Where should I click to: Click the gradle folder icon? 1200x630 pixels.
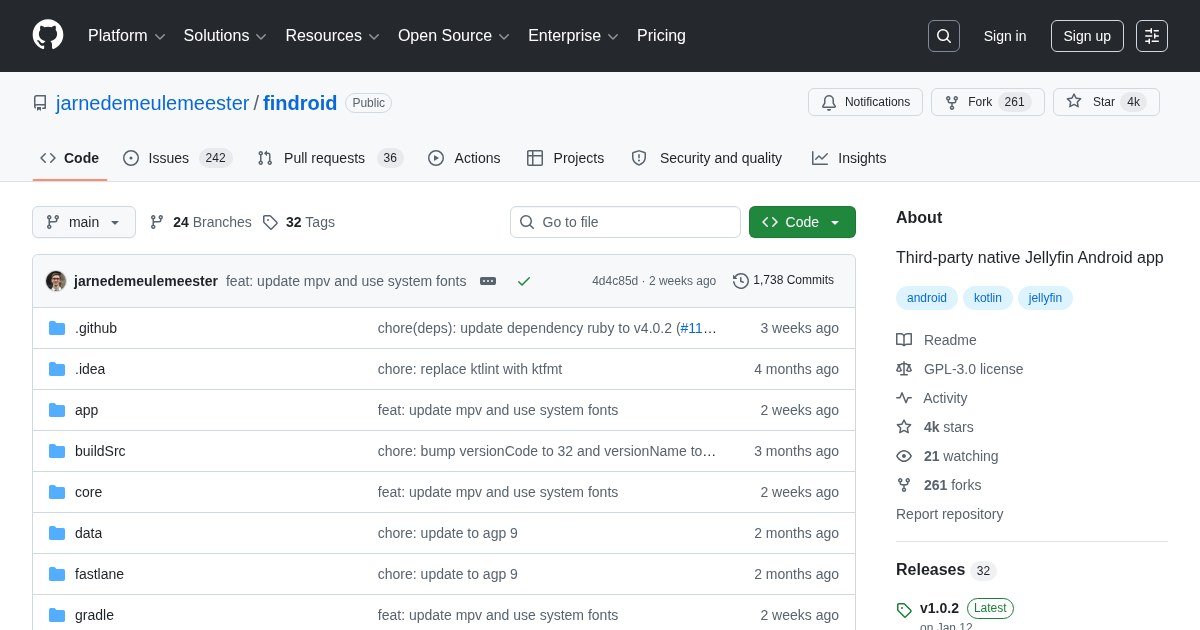click(x=57, y=615)
